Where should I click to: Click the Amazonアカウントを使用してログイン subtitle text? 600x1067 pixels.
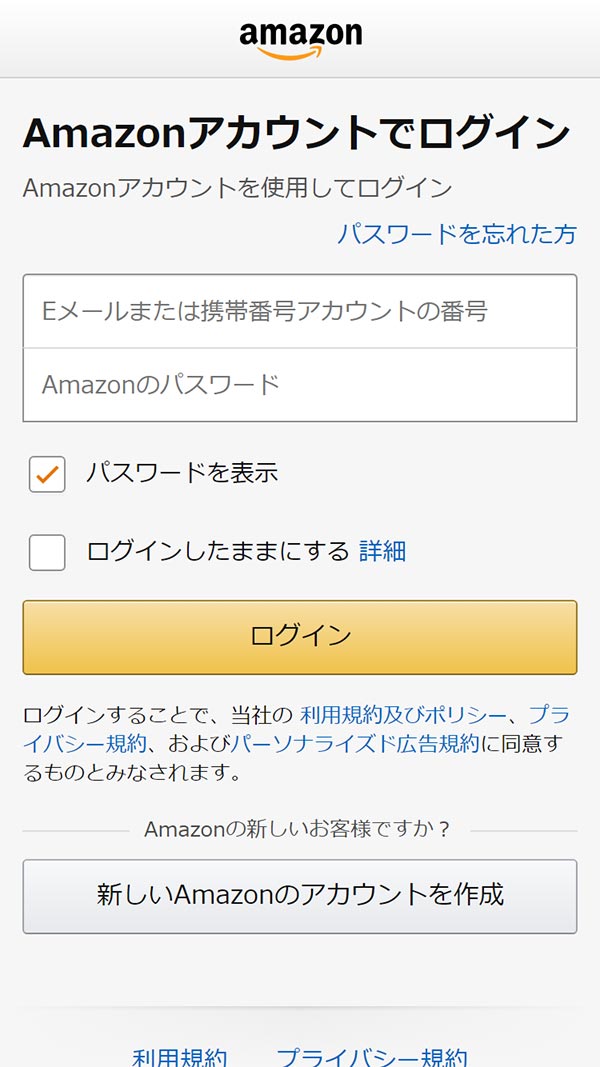coord(237,187)
